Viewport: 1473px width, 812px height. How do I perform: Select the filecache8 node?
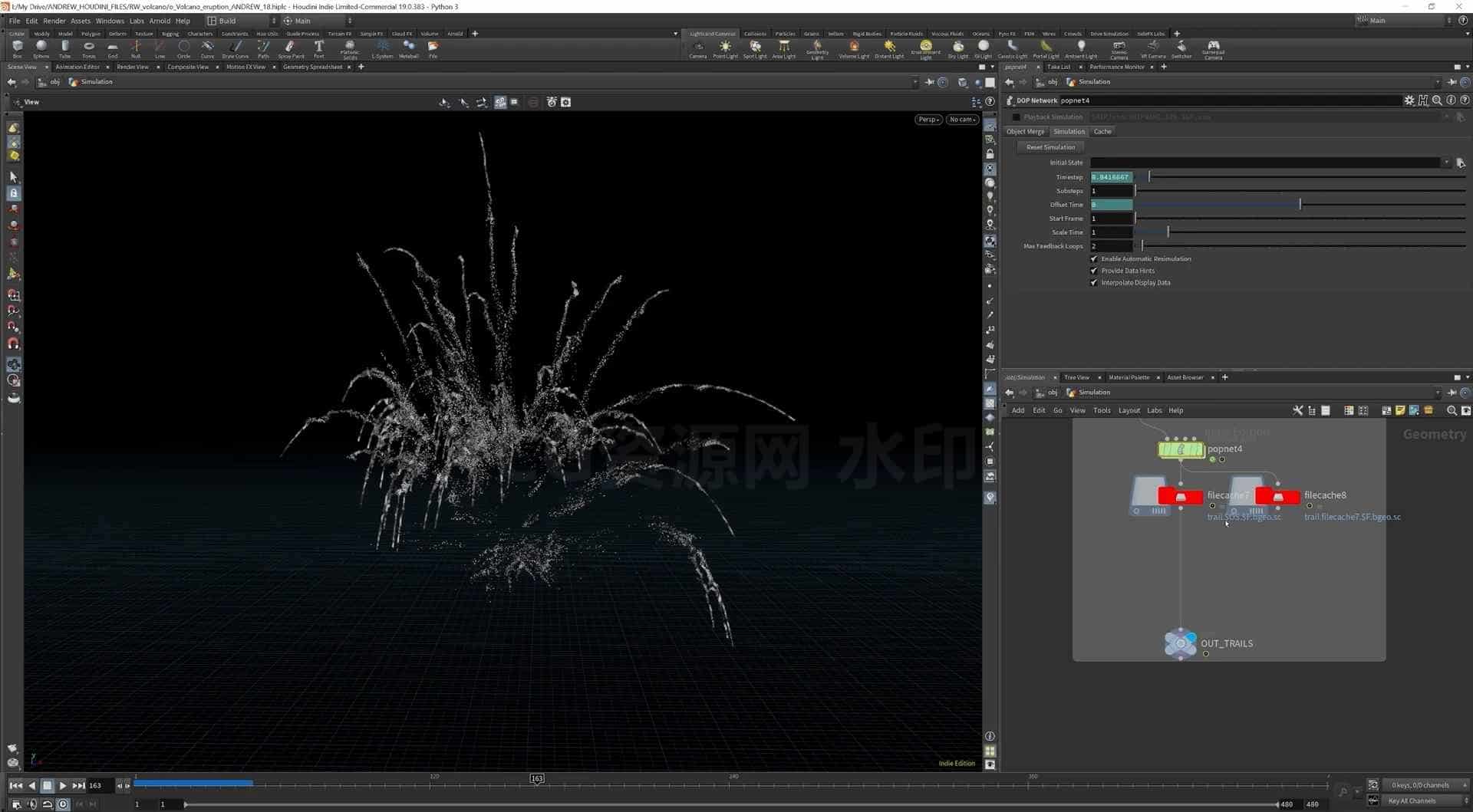[x=1277, y=496]
